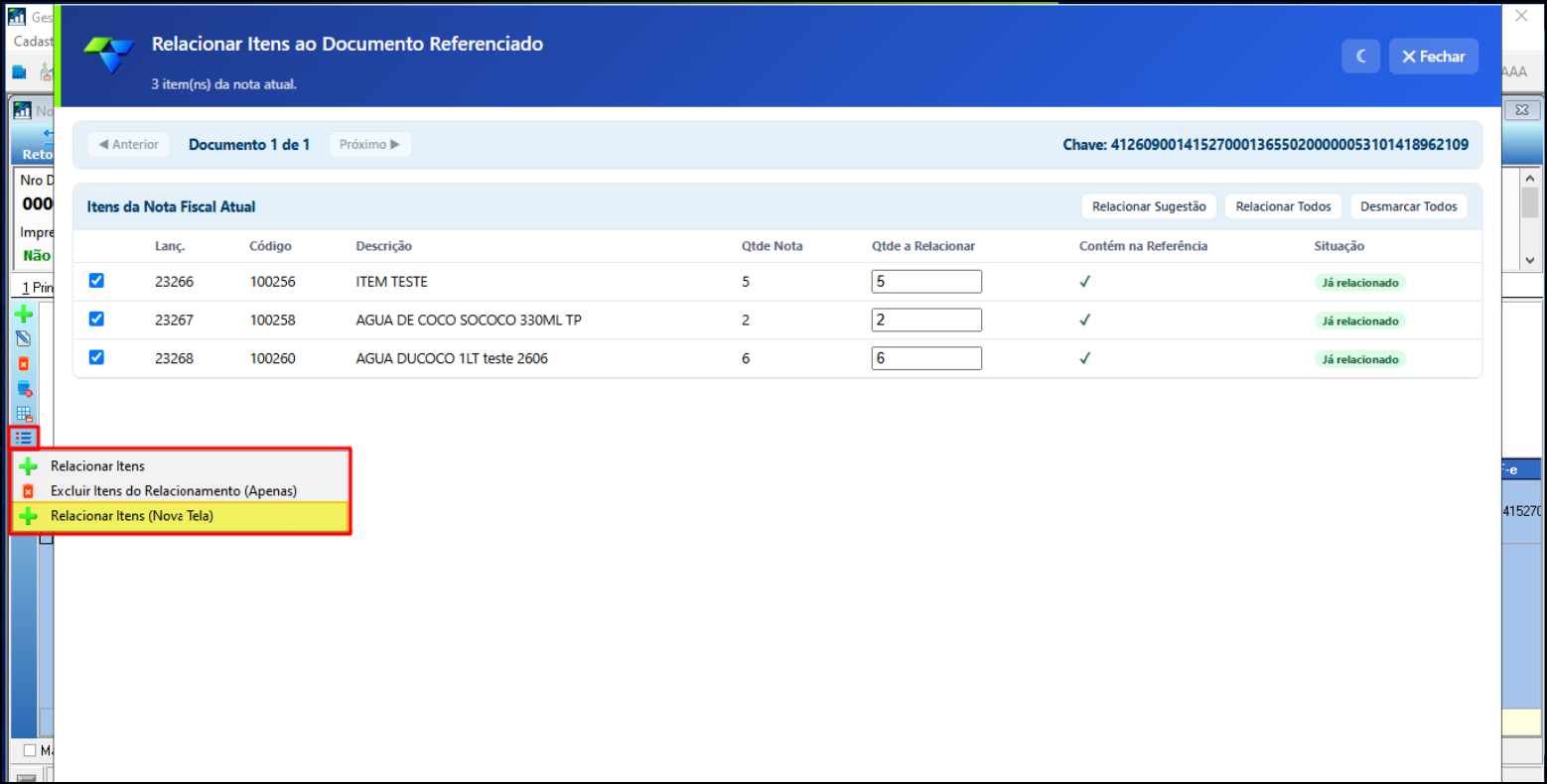This screenshot has width=1547, height=784.
Task: Go to the Anterior document
Action: coord(129,144)
